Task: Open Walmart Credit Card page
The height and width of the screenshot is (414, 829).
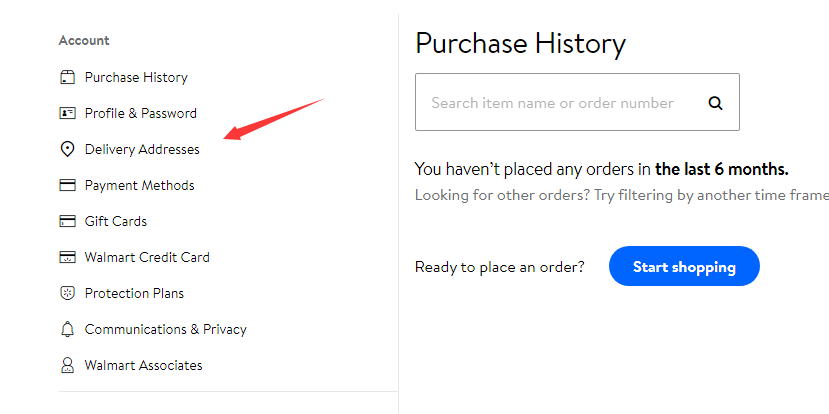Action: [x=147, y=257]
